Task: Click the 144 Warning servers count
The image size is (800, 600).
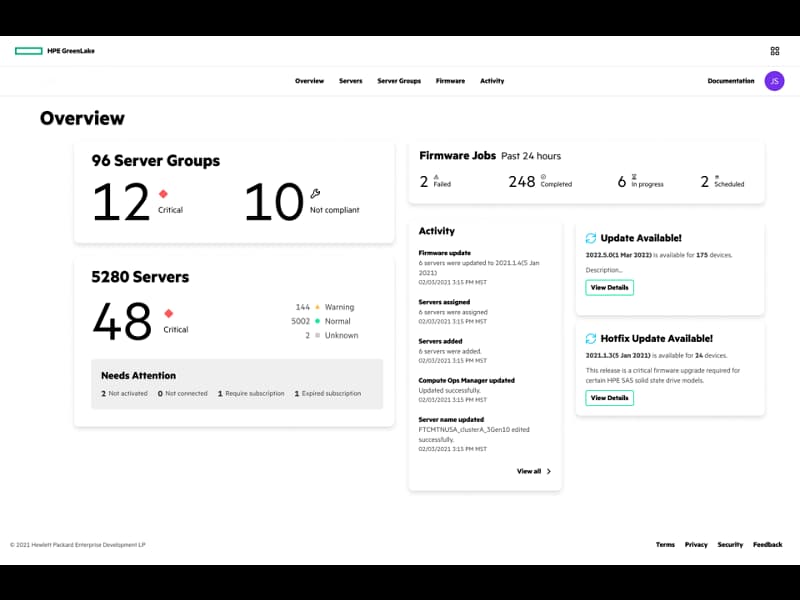Action: tap(303, 307)
